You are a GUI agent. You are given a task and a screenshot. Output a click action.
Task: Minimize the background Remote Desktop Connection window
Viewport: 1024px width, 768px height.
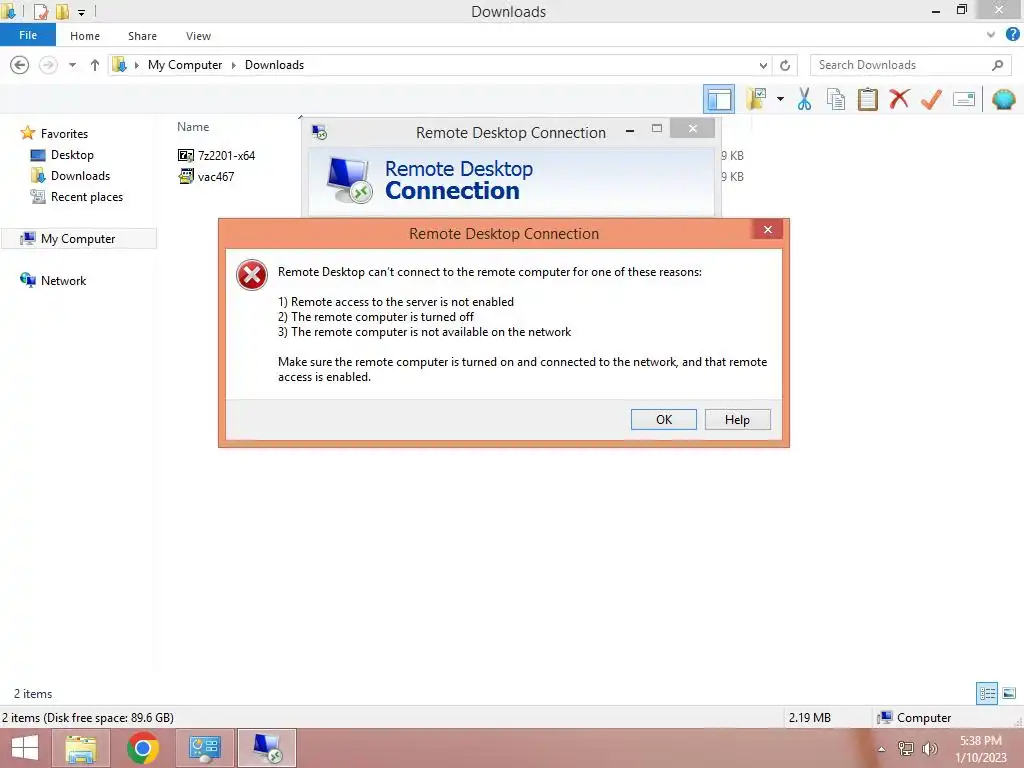coord(630,131)
